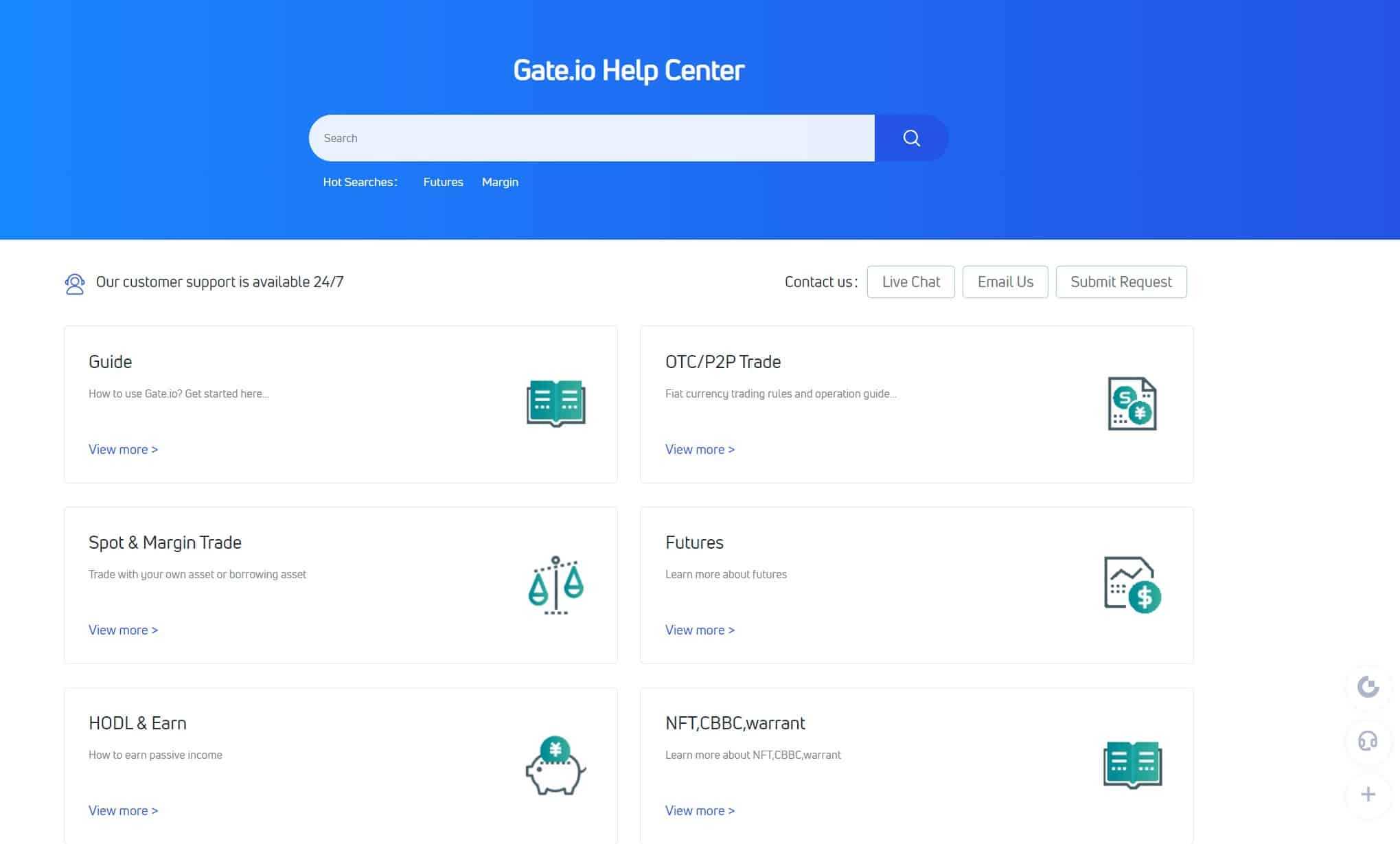Click the HODL & Earn piggy bank icon

pyautogui.click(x=555, y=765)
